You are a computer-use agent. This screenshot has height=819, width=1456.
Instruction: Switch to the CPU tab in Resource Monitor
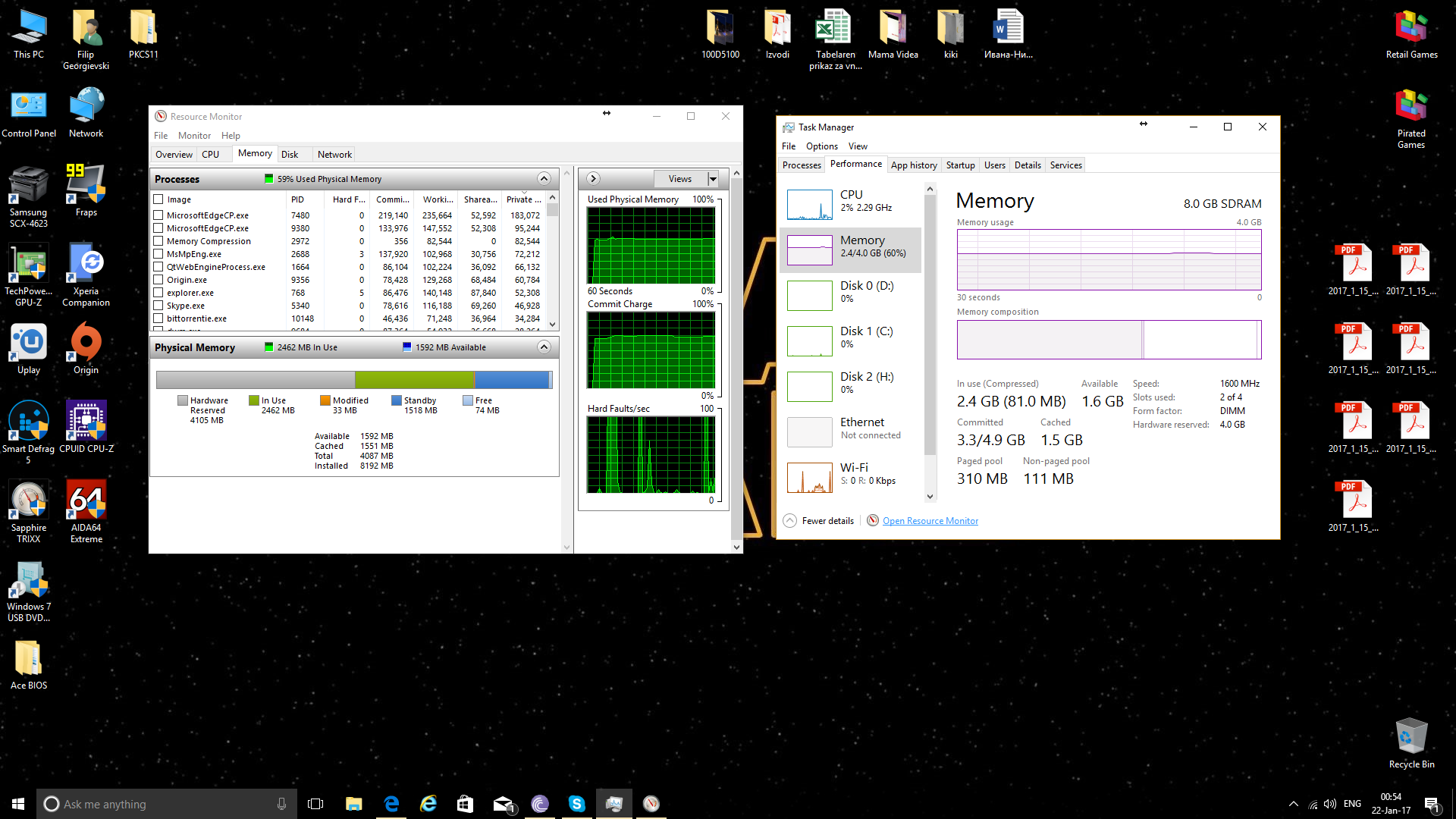(210, 154)
